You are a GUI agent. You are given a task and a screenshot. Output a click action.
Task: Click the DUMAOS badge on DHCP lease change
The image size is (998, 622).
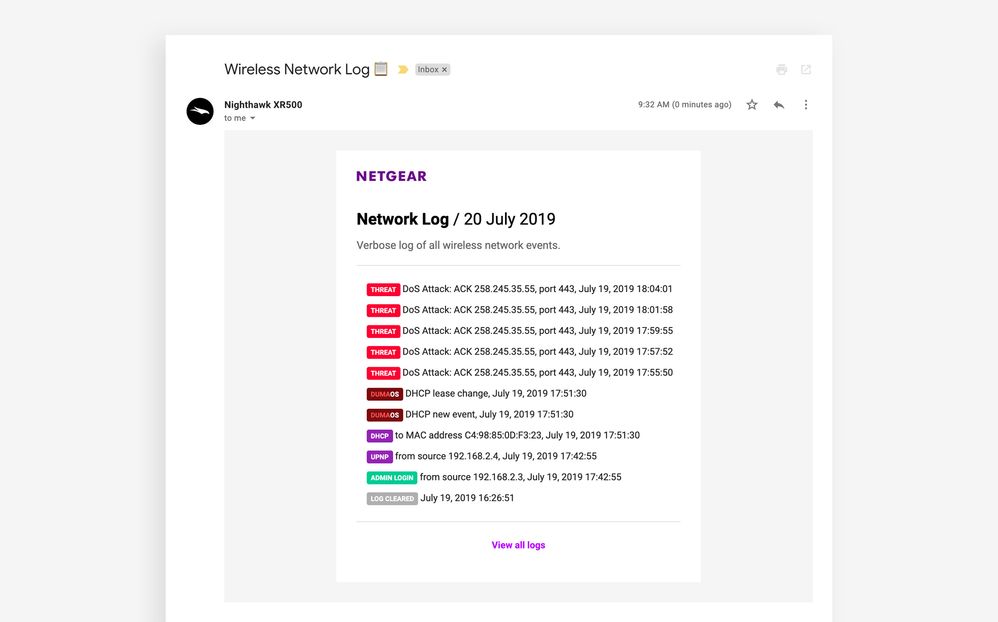coord(383,393)
